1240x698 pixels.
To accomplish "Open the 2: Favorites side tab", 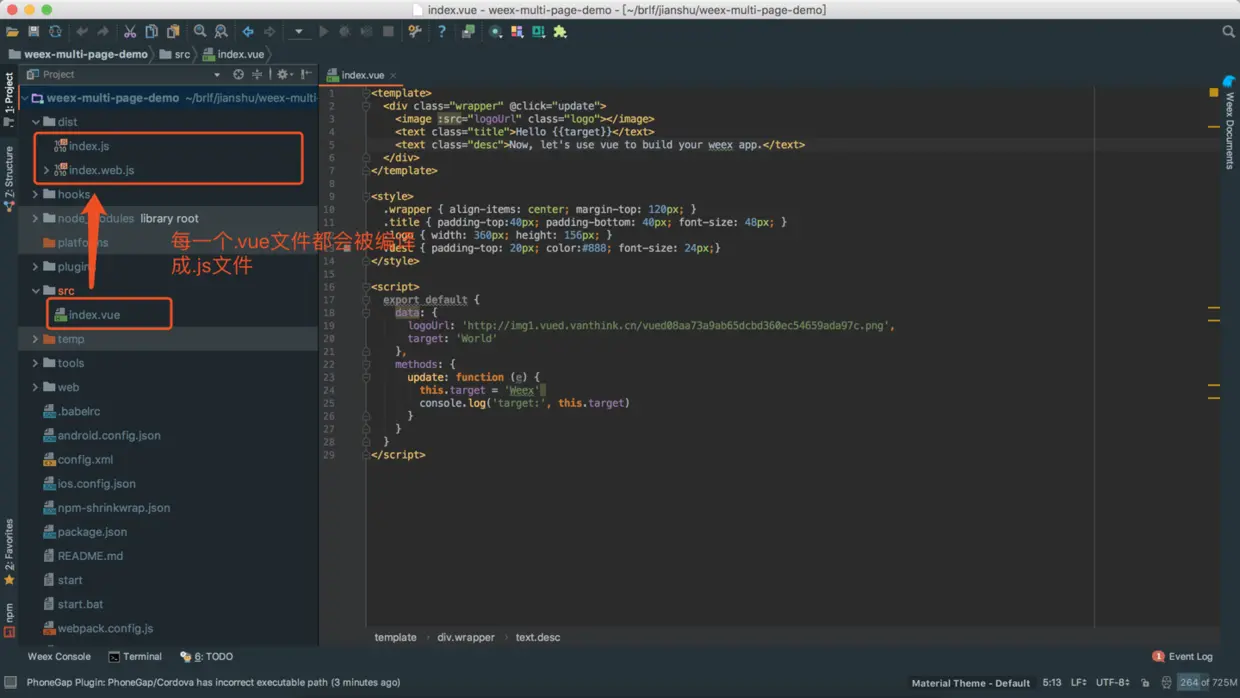I will click(x=9, y=552).
